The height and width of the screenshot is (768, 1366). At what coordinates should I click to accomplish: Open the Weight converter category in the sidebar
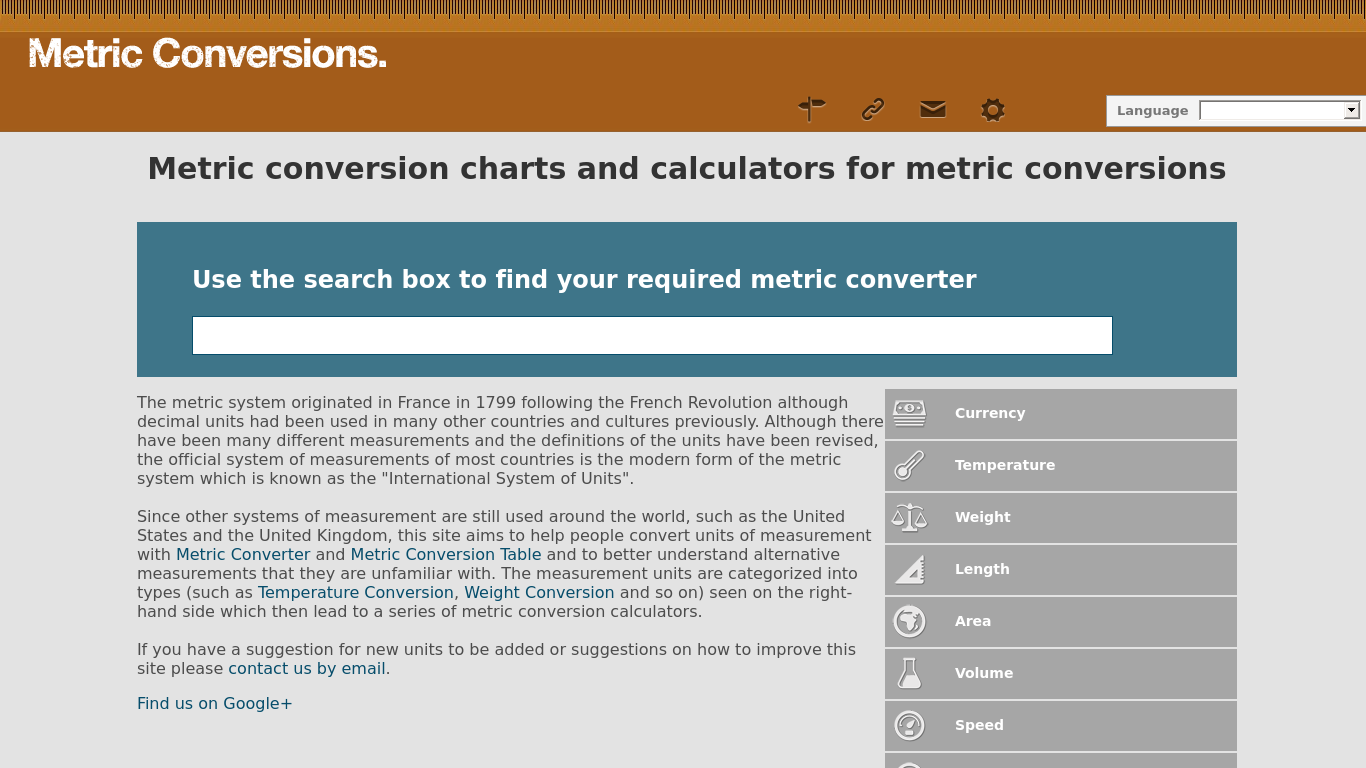[x=982, y=517]
